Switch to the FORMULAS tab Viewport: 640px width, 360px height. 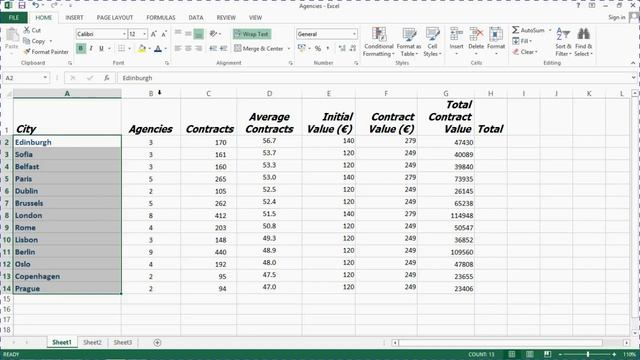click(x=161, y=18)
